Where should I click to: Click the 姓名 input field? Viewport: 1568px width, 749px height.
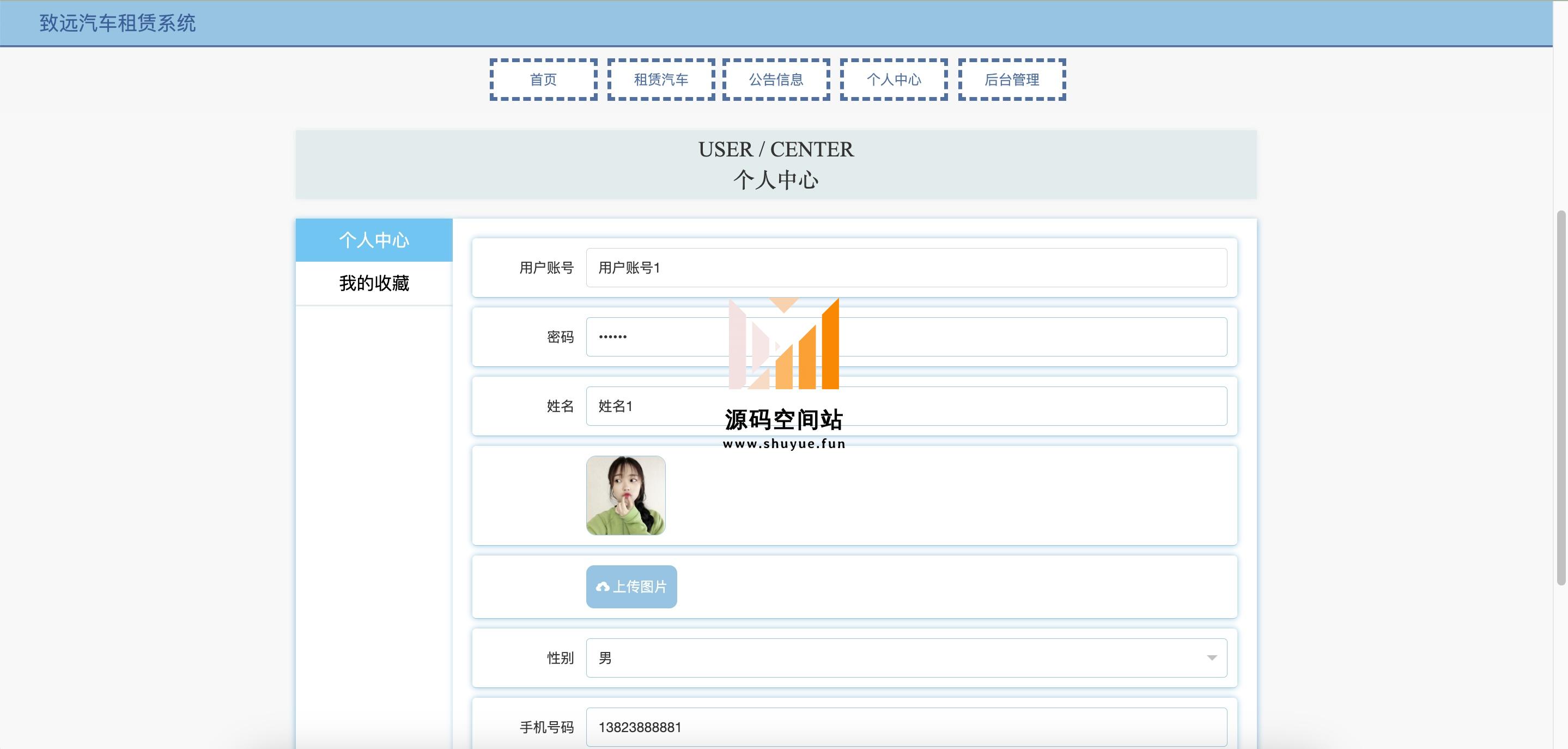pos(907,406)
